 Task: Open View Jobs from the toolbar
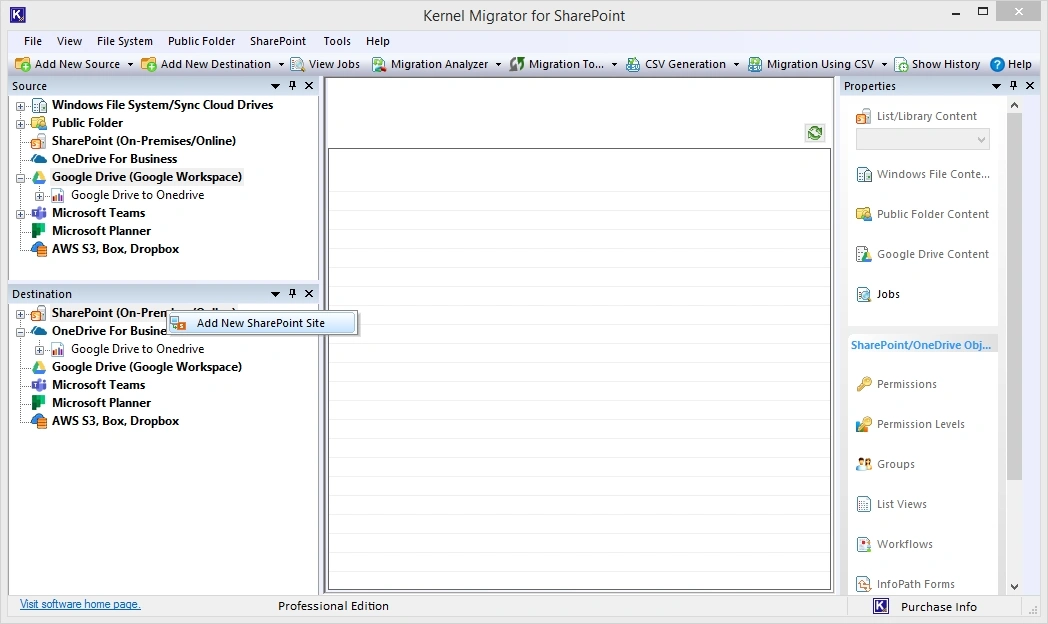pyautogui.click(x=325, y=64)
